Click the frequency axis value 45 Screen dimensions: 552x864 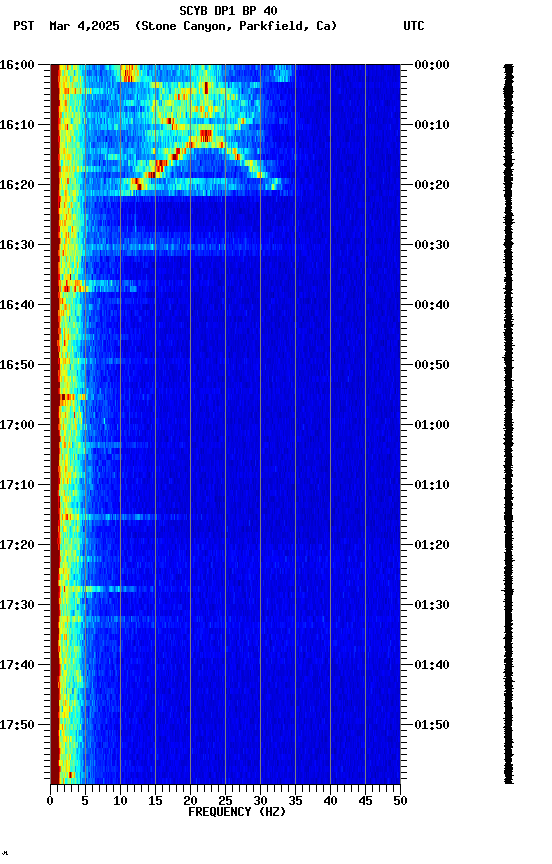pyautogui.click(x=365, y=801)
